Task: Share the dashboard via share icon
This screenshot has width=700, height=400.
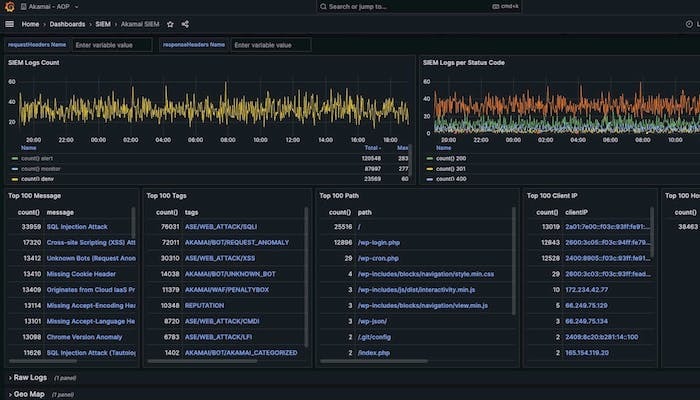Action: pyautogui.click(x=185, y=24)
